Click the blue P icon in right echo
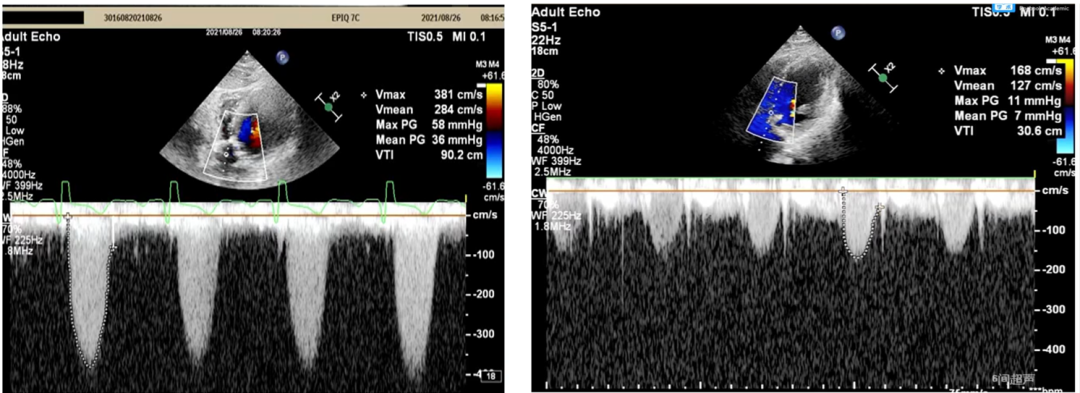 837,32
